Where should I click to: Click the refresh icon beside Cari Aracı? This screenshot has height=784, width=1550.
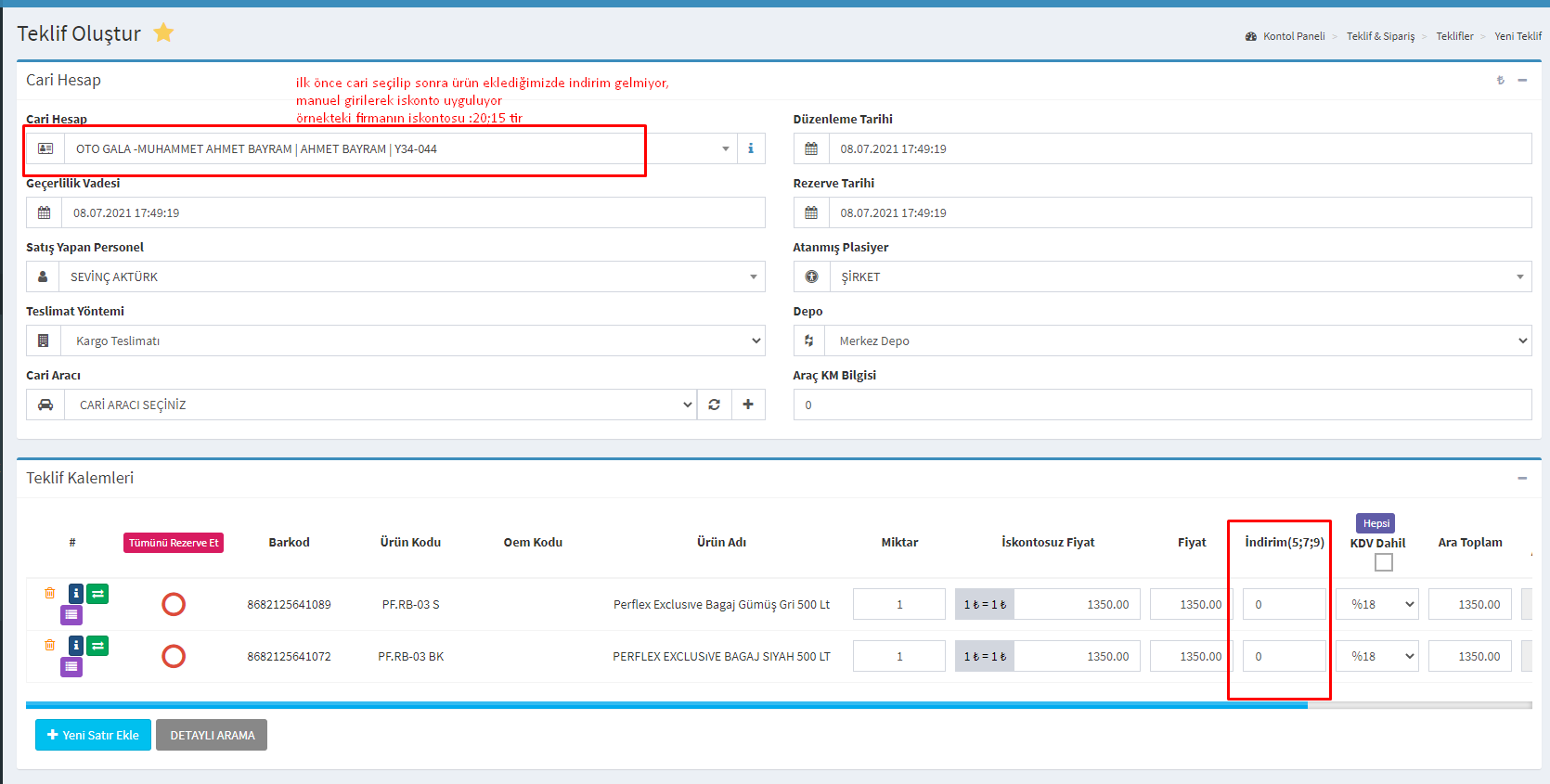point(714,405)
